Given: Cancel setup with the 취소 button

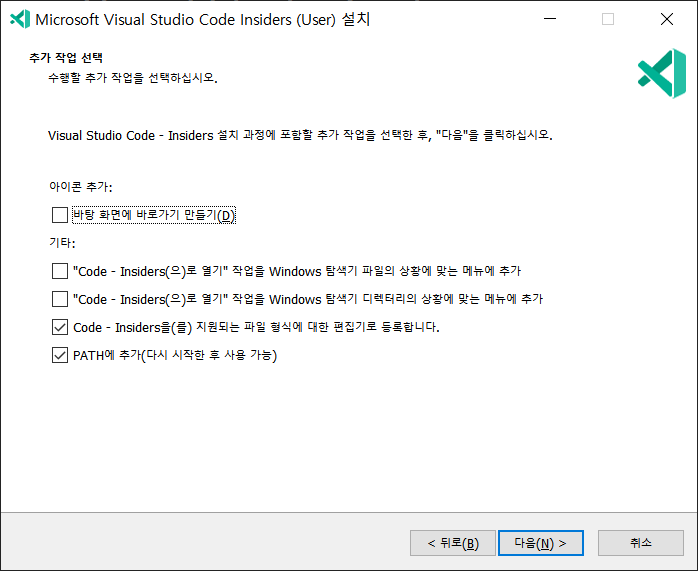Looking at the screenshot, I should (x=641, y=543).
